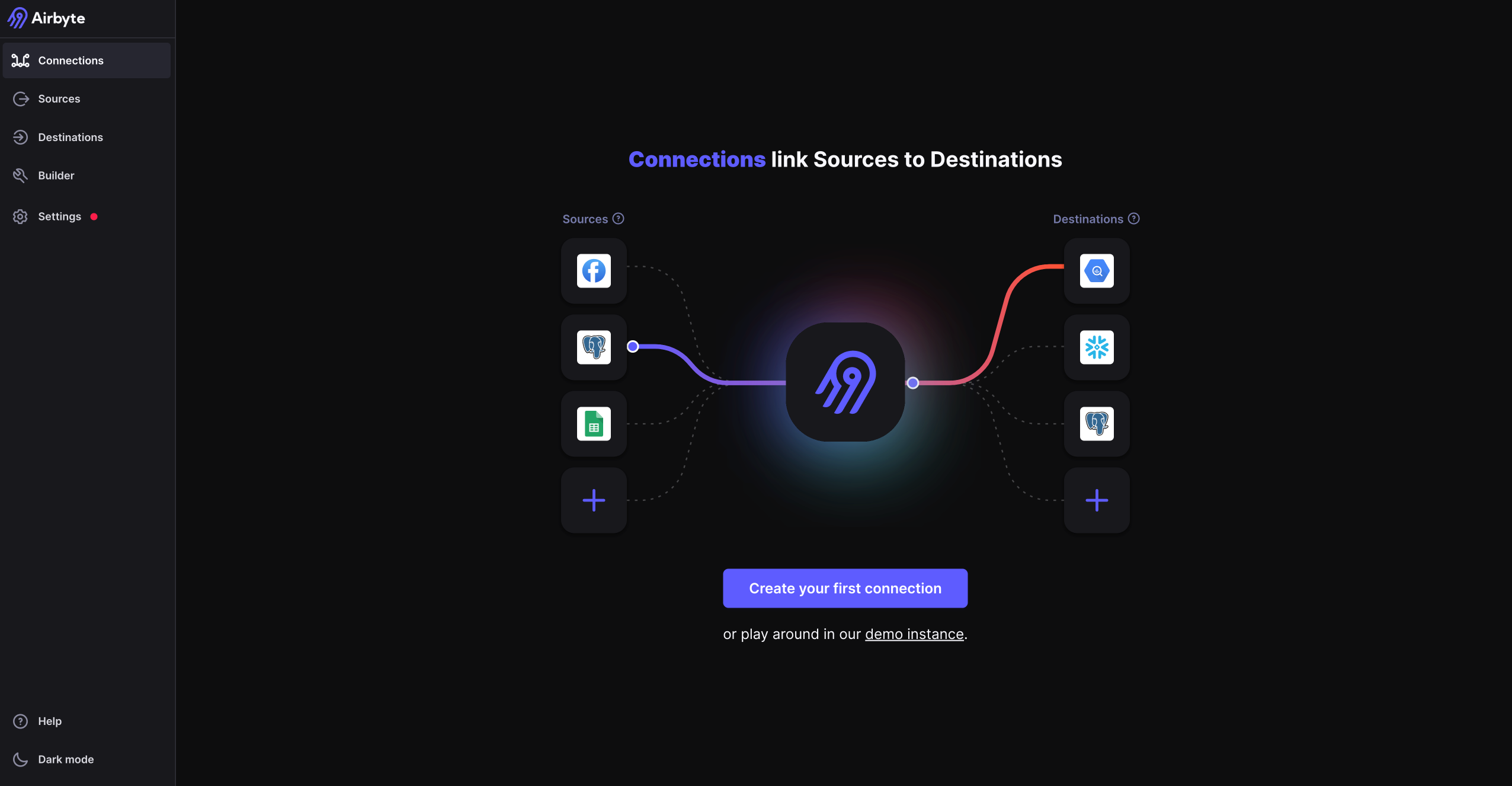Toggle Dark mode setting
The image size is (1512, 786).
[x=66, y=759]
